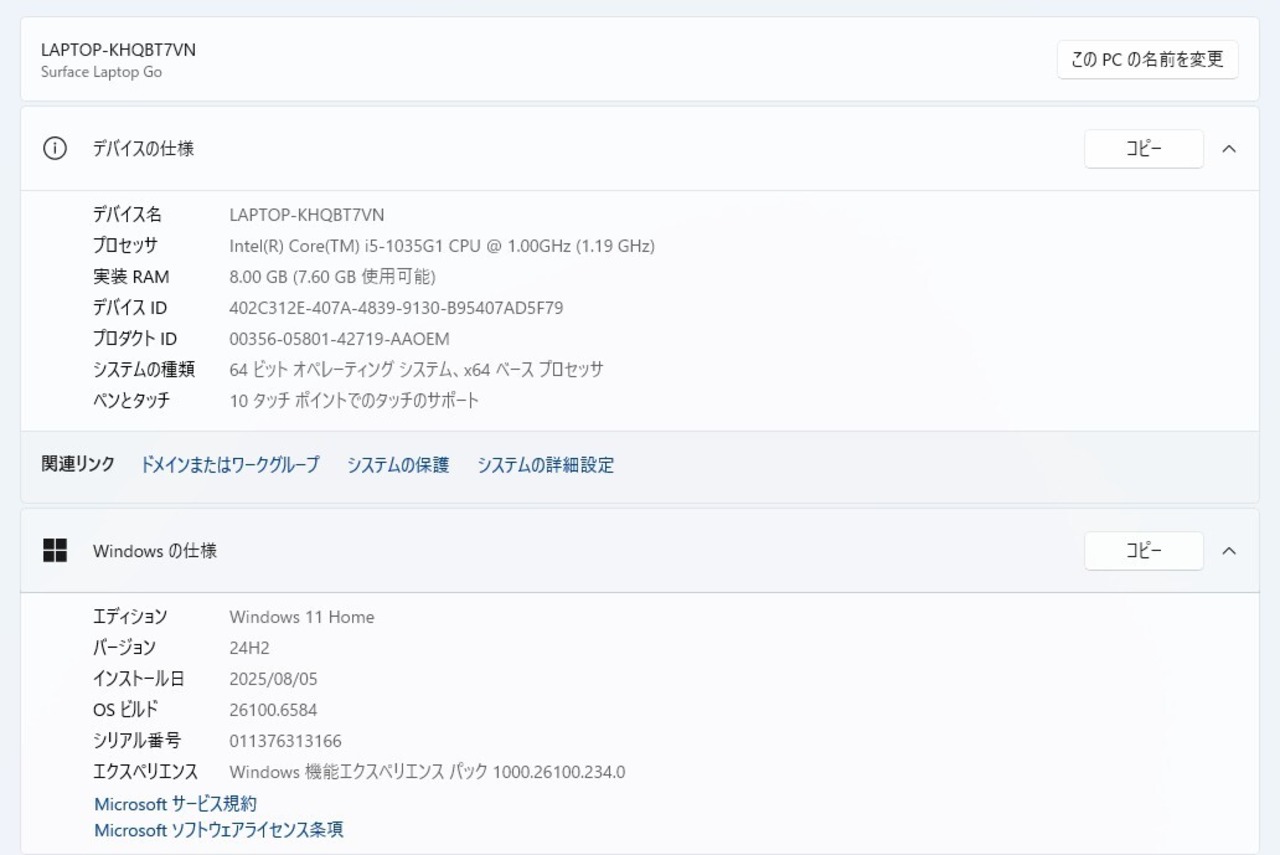This screenshot has width=1280, height=855.
Task: Click the Surface Laptop Go model text
Action: click(101, 72)
